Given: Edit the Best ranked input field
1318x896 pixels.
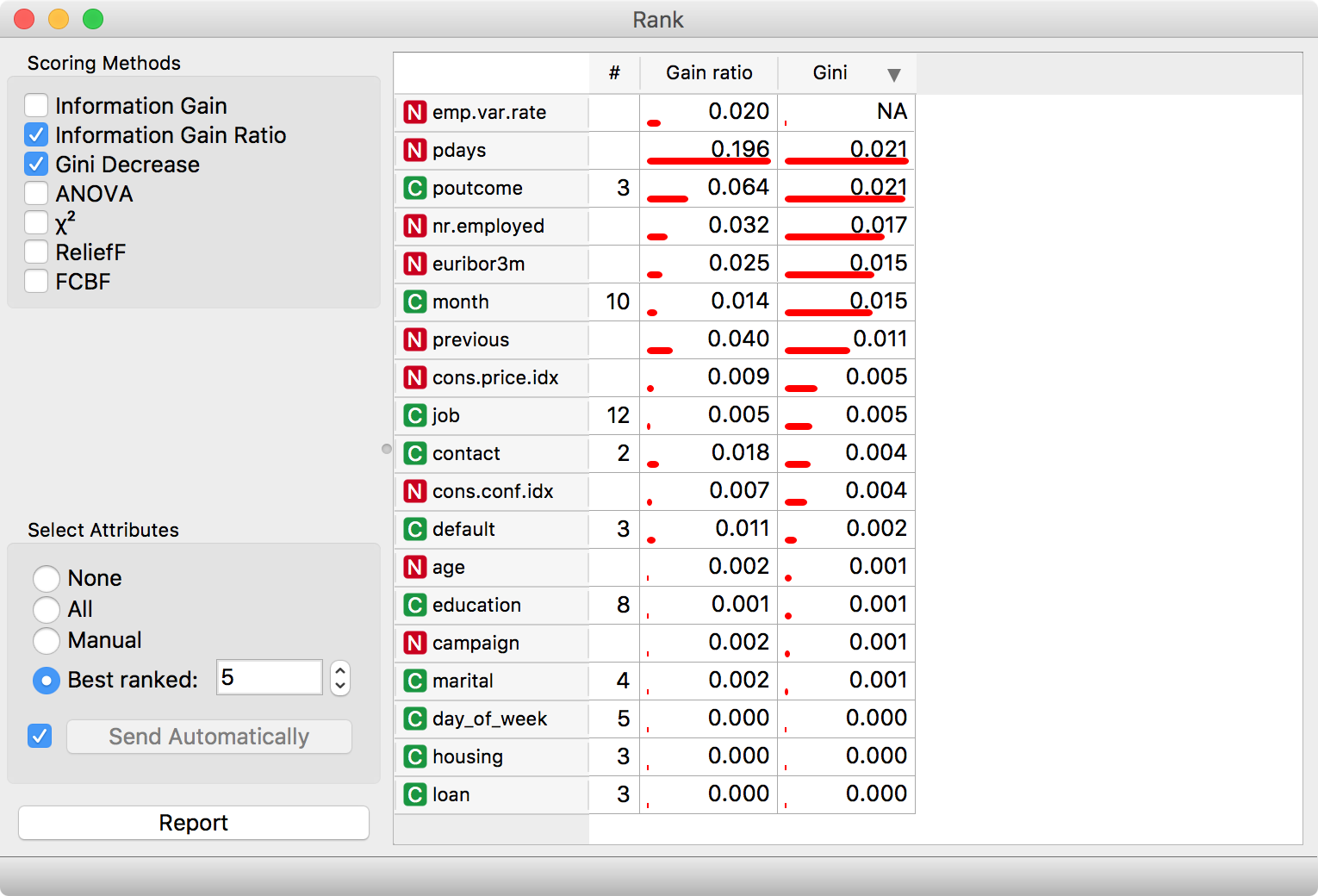Looking at the screenshot, I should tap(269, 678).
